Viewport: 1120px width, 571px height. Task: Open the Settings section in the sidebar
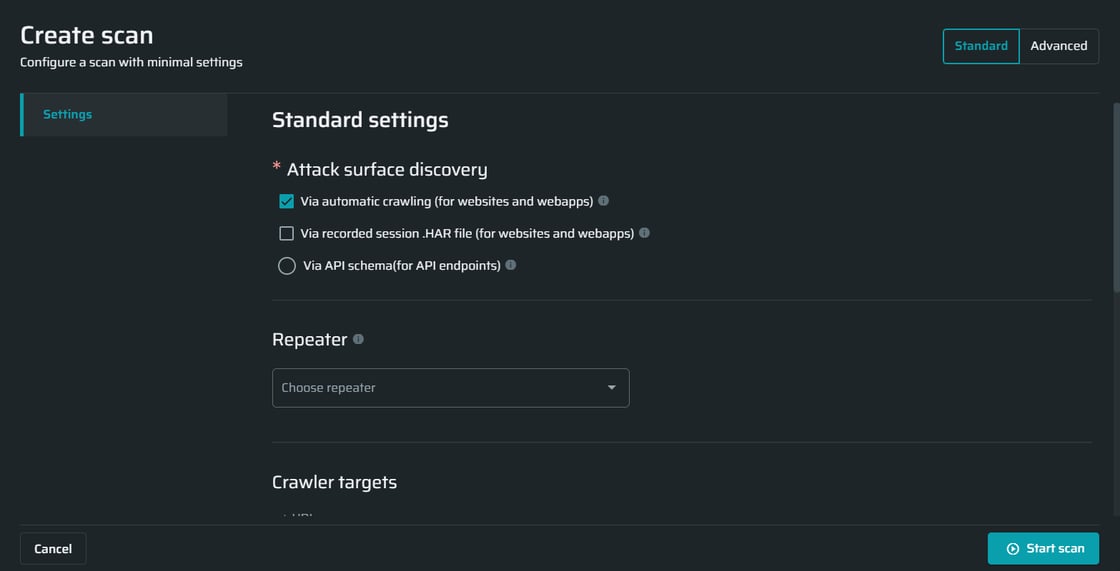click(67, 114)
